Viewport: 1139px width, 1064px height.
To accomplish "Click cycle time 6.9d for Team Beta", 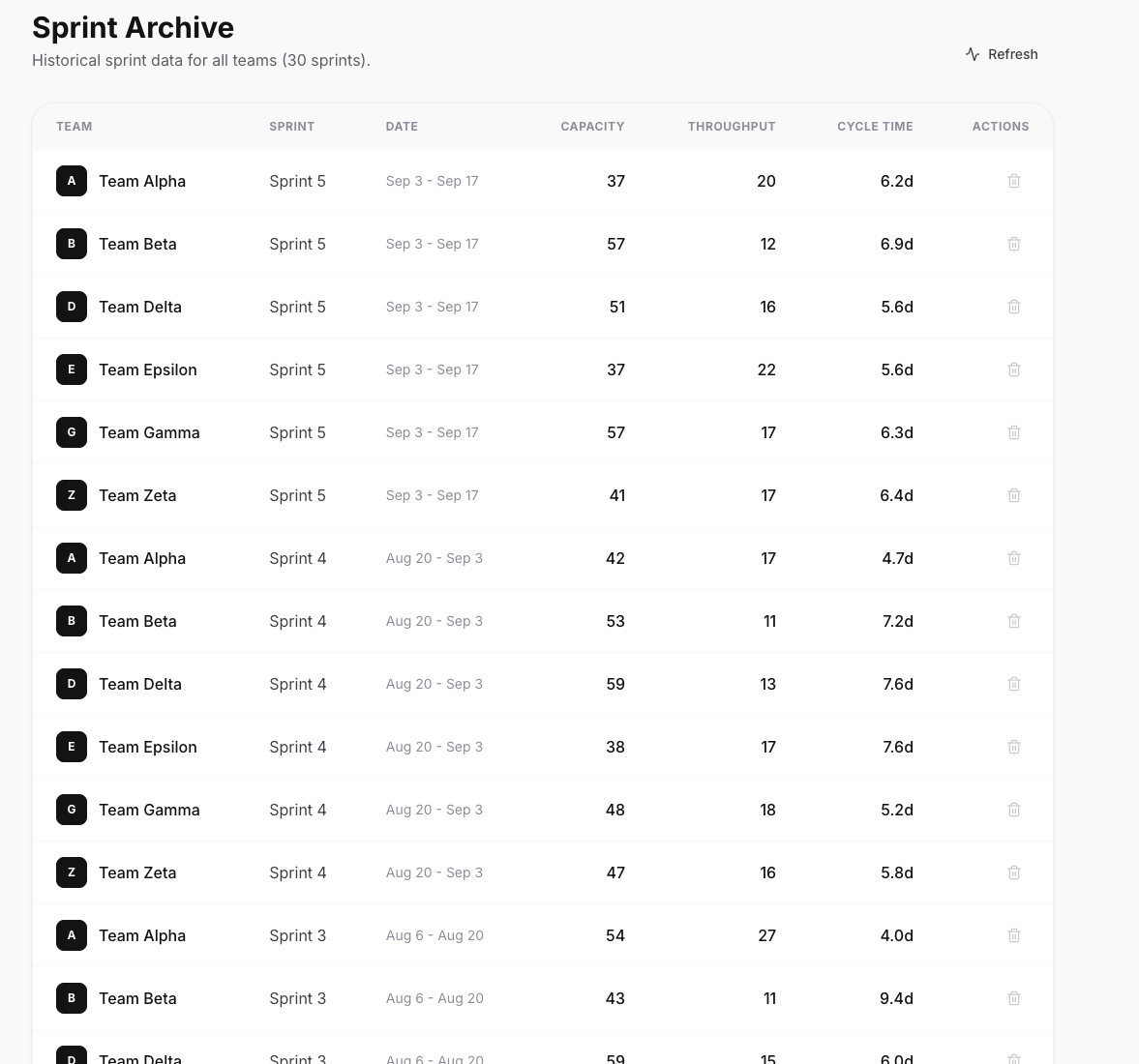I will (896, 244).
